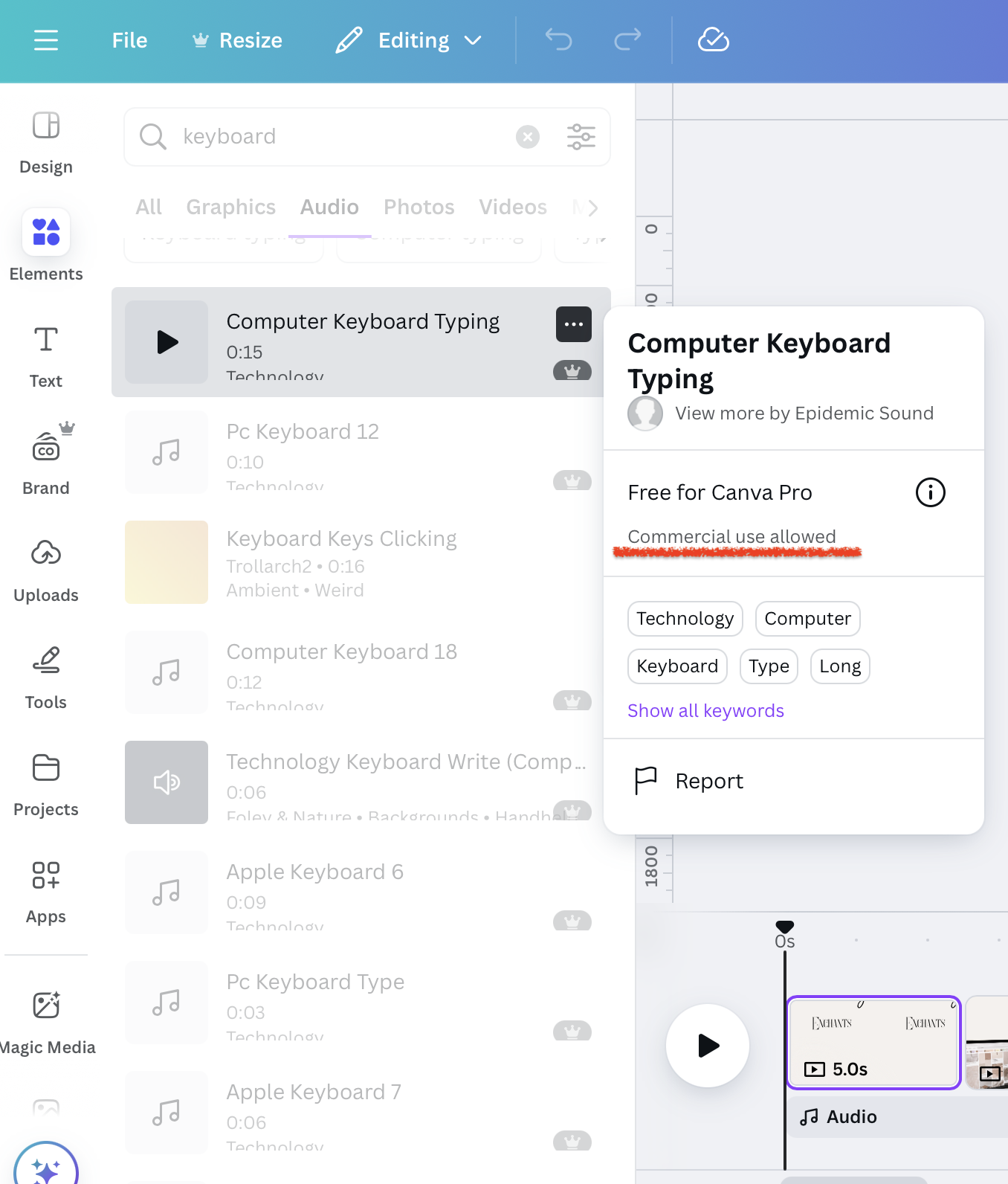Click the Keyboard Keys Clicking title
The image size is (1008, 1184).
(342, 538)
